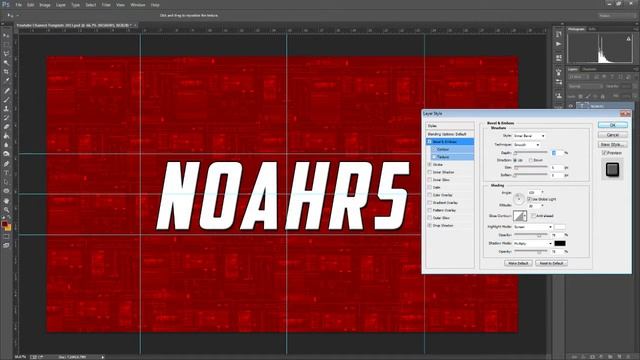The image size is (640, 360).
Task: Open the Edit menu
Action: pos(31,5)
